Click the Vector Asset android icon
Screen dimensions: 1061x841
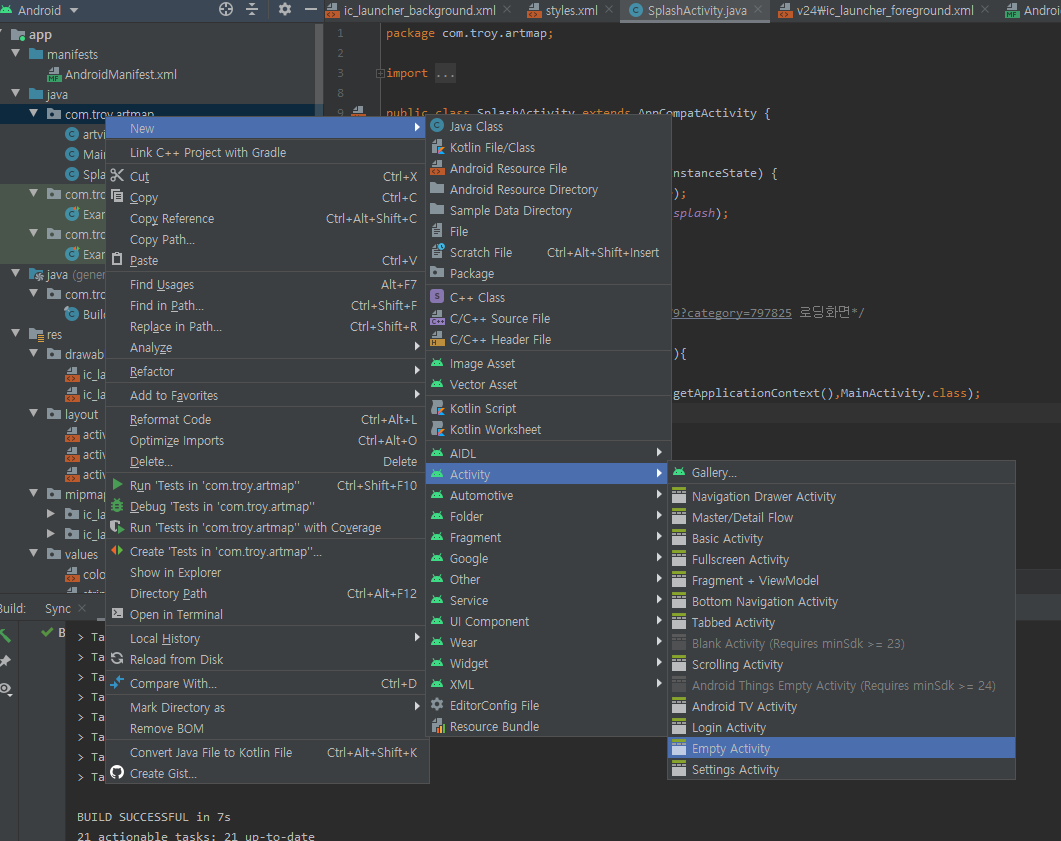tap(437, 384)
